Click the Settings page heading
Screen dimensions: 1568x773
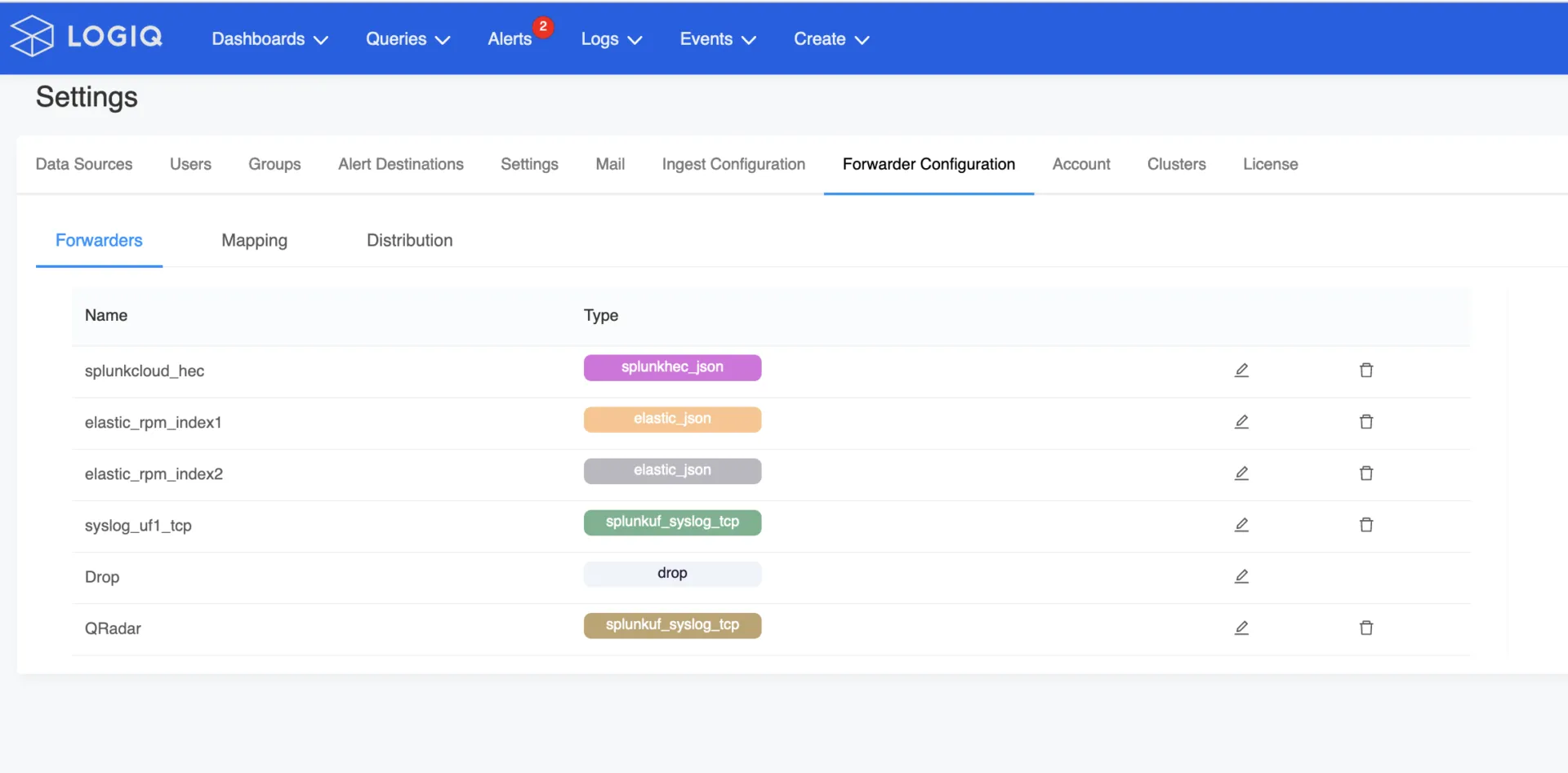tap(87, 97)
